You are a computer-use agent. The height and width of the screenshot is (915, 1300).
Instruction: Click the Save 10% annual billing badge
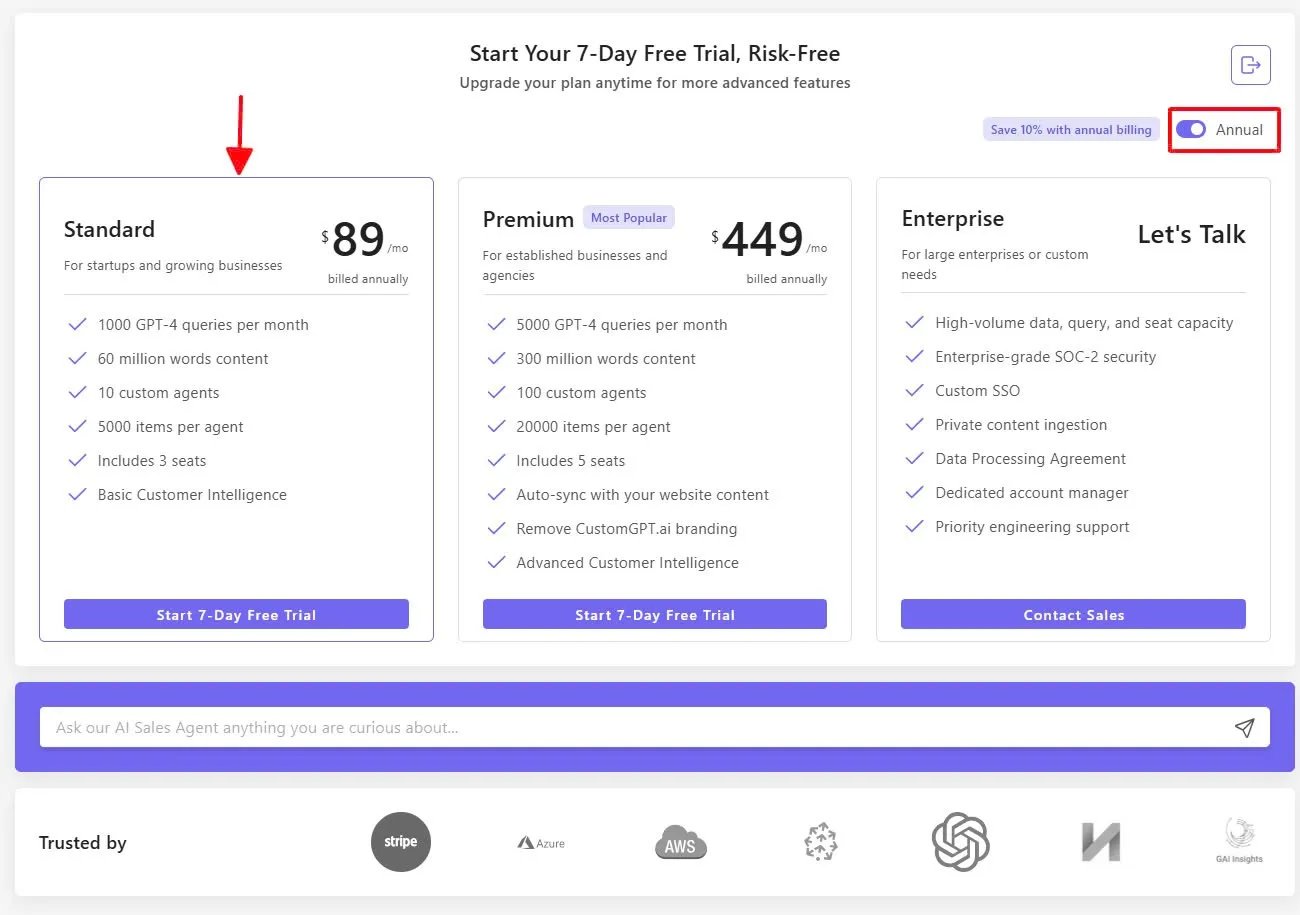(1071, 130)
